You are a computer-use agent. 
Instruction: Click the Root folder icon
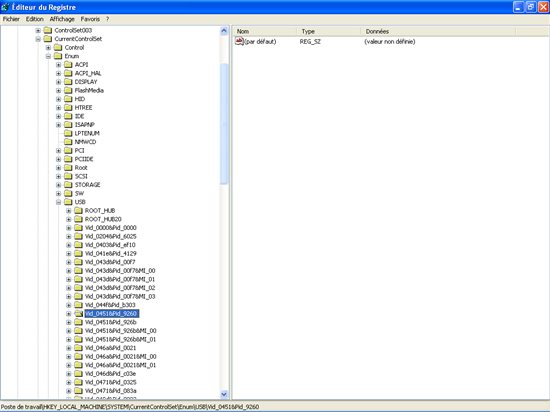point(68,168)
